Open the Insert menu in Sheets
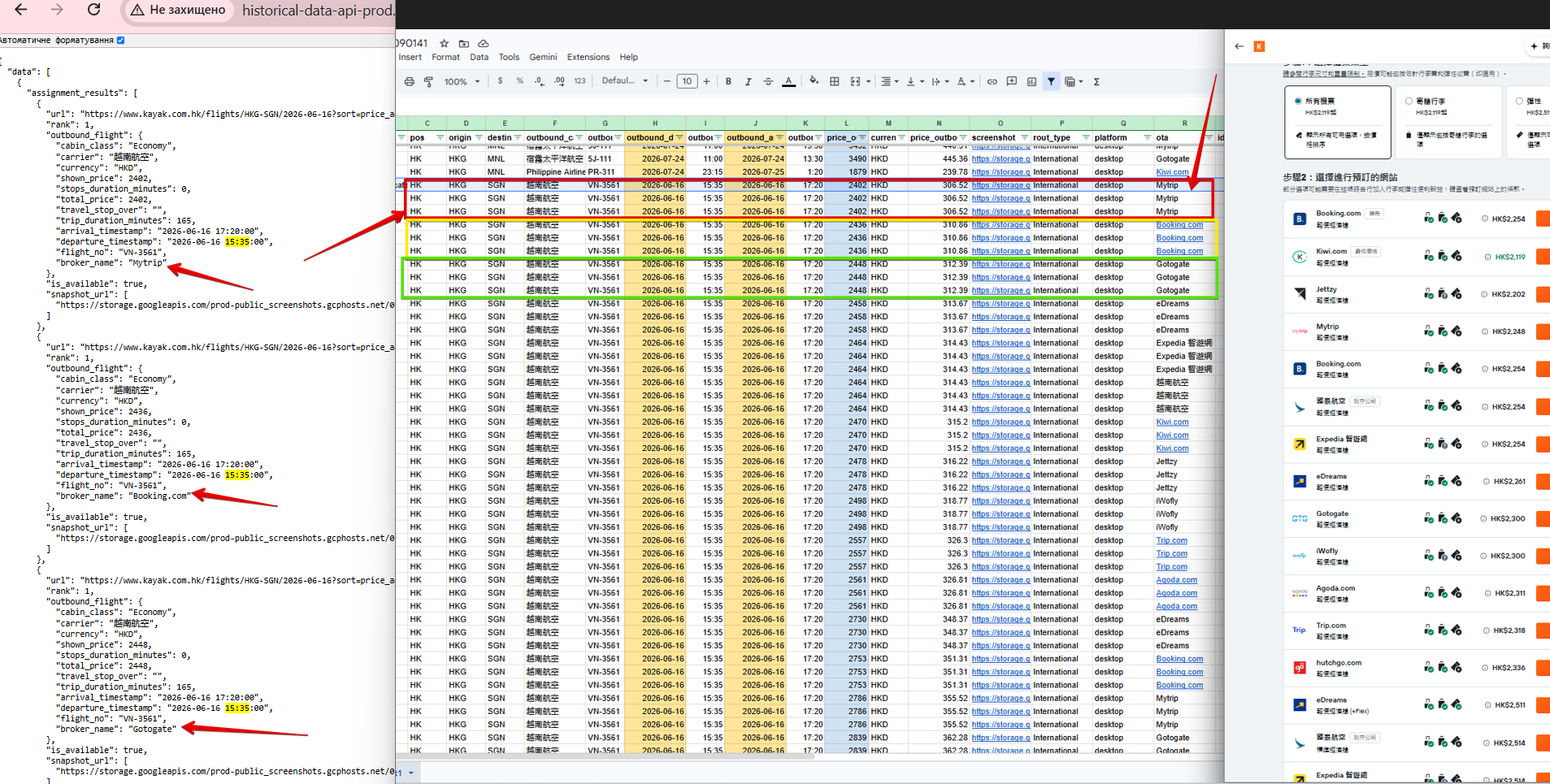The width and height of the screenshot is (1550, 784). [x=410, y=57]
